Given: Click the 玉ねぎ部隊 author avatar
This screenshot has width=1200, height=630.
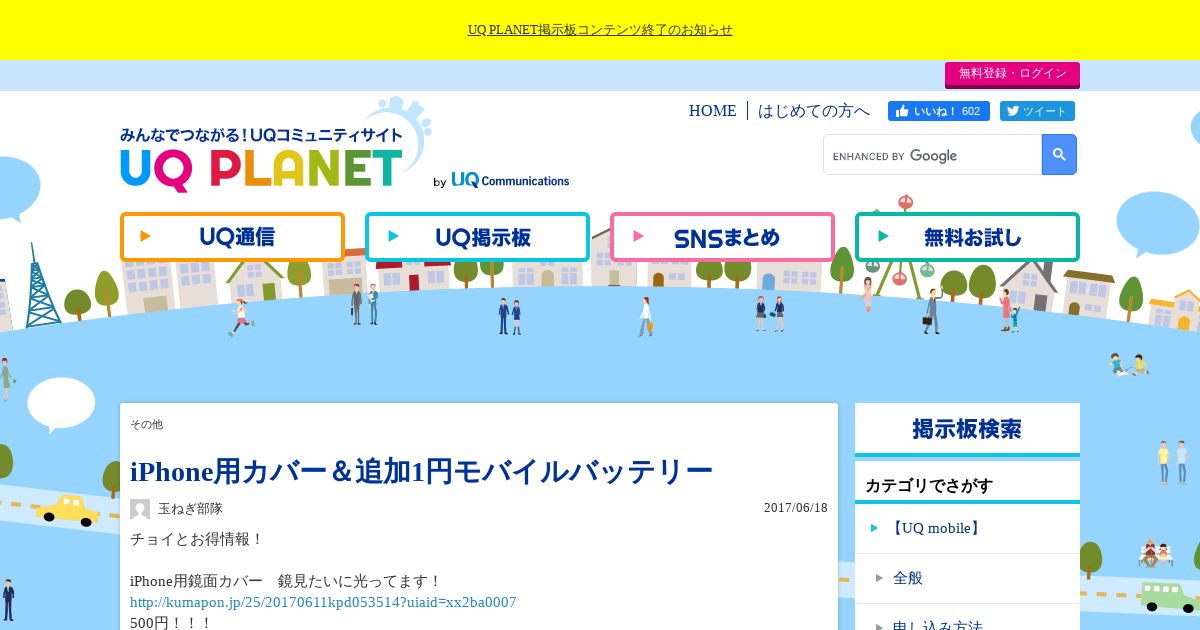Looking at the screenshot, I should 140,509.
